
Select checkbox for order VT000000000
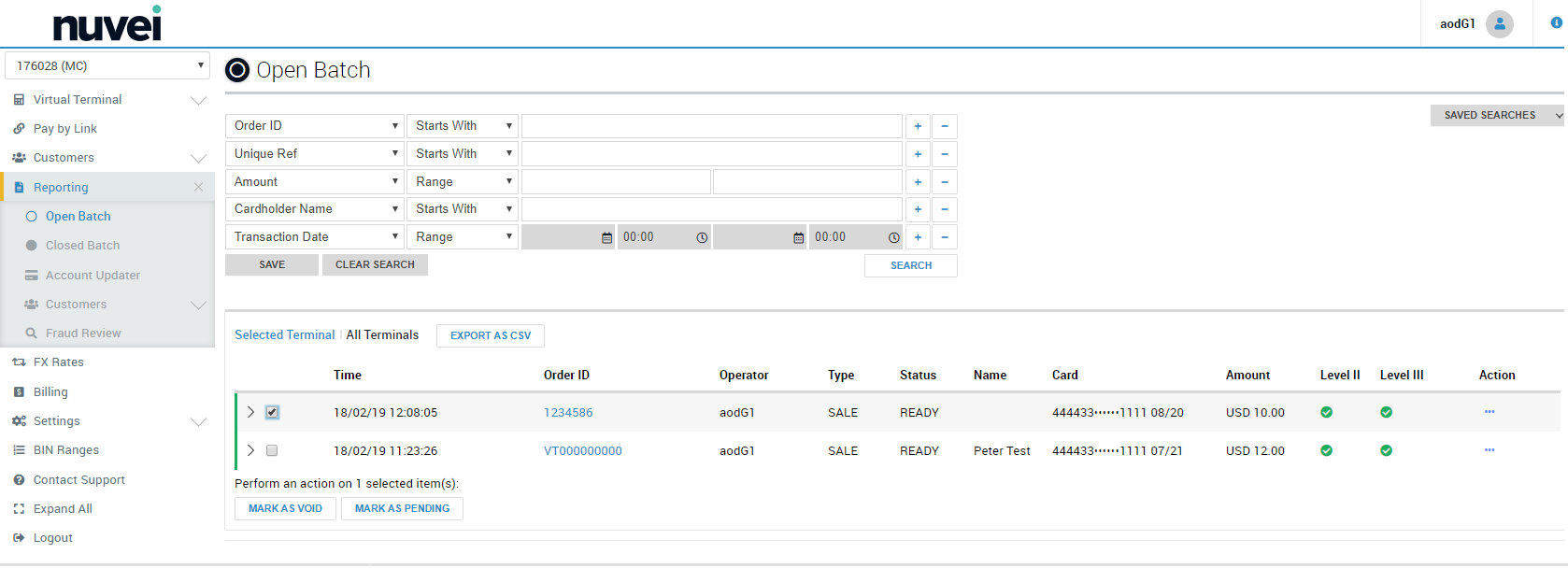point(272,450)
